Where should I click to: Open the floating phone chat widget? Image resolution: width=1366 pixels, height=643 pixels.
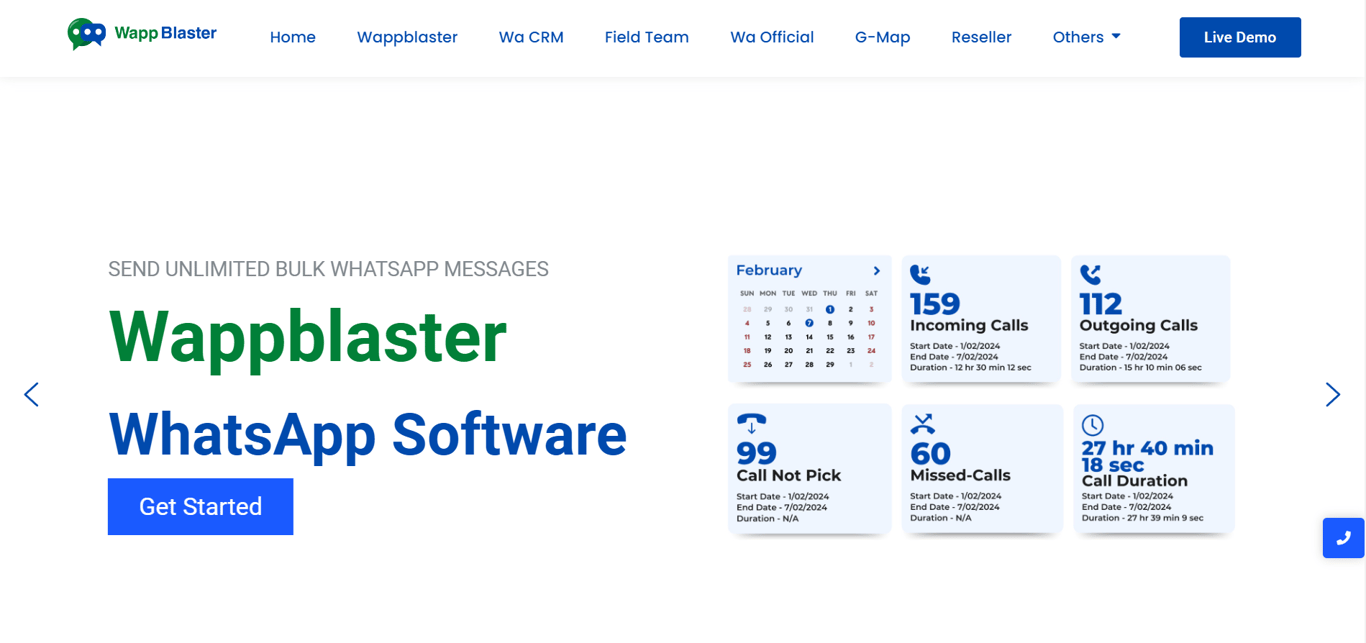point(1342,538)
